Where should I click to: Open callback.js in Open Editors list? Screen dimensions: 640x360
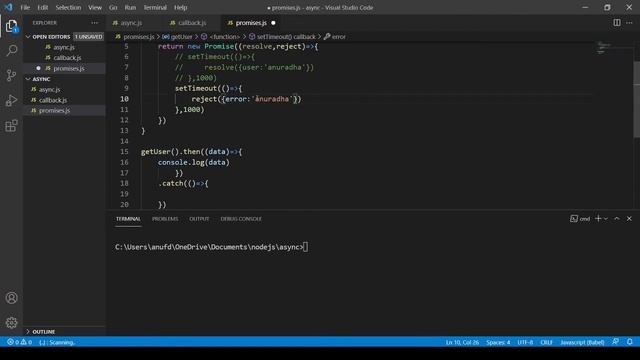(64, 58)
